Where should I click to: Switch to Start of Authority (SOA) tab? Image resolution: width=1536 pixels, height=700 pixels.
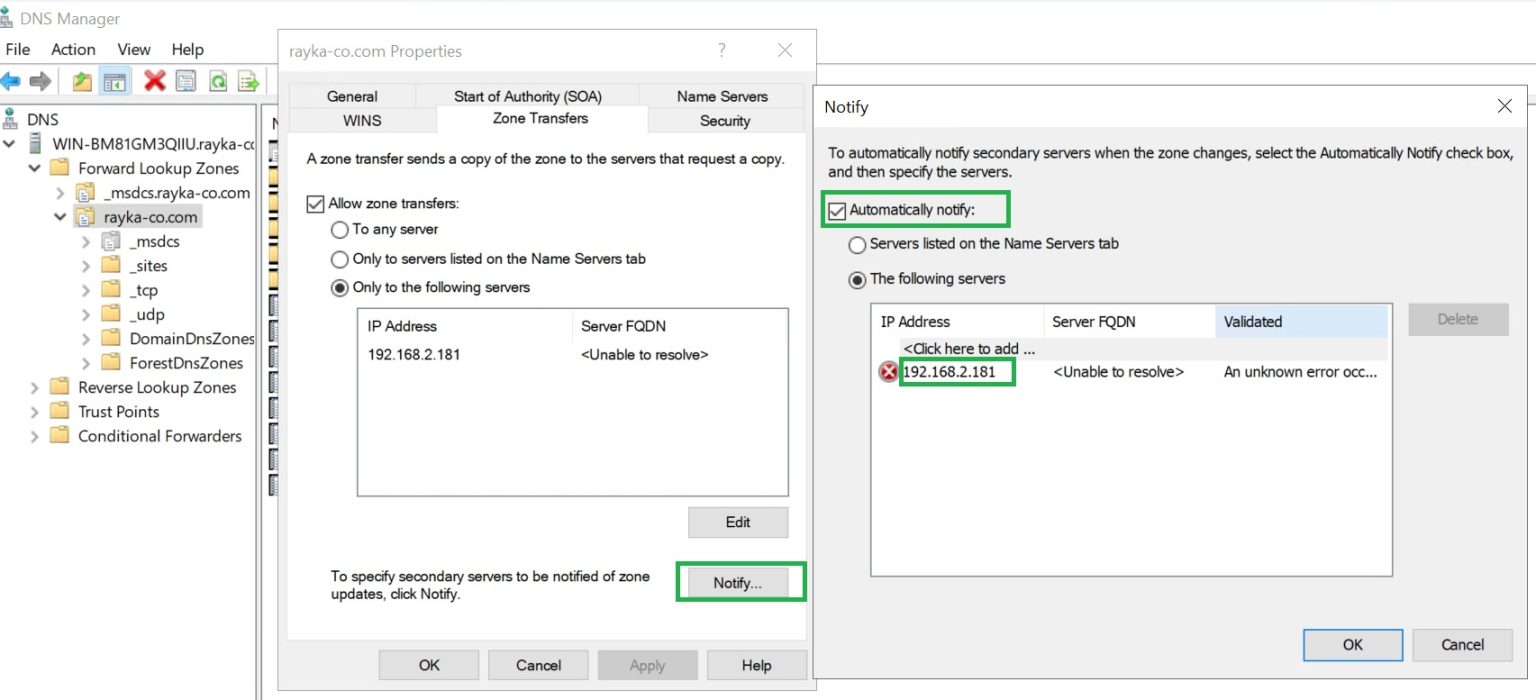click(527, 96)
